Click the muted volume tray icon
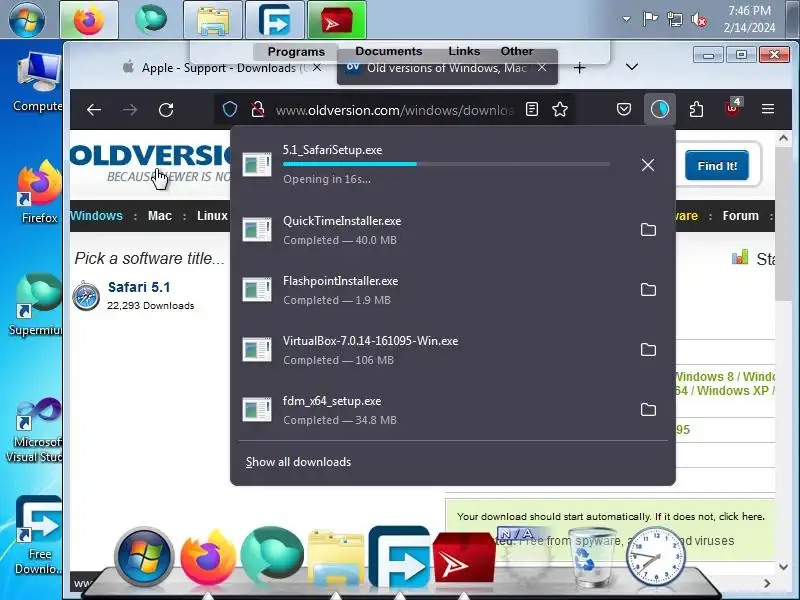Screen dimensions: 800x600 pos(698,20)
